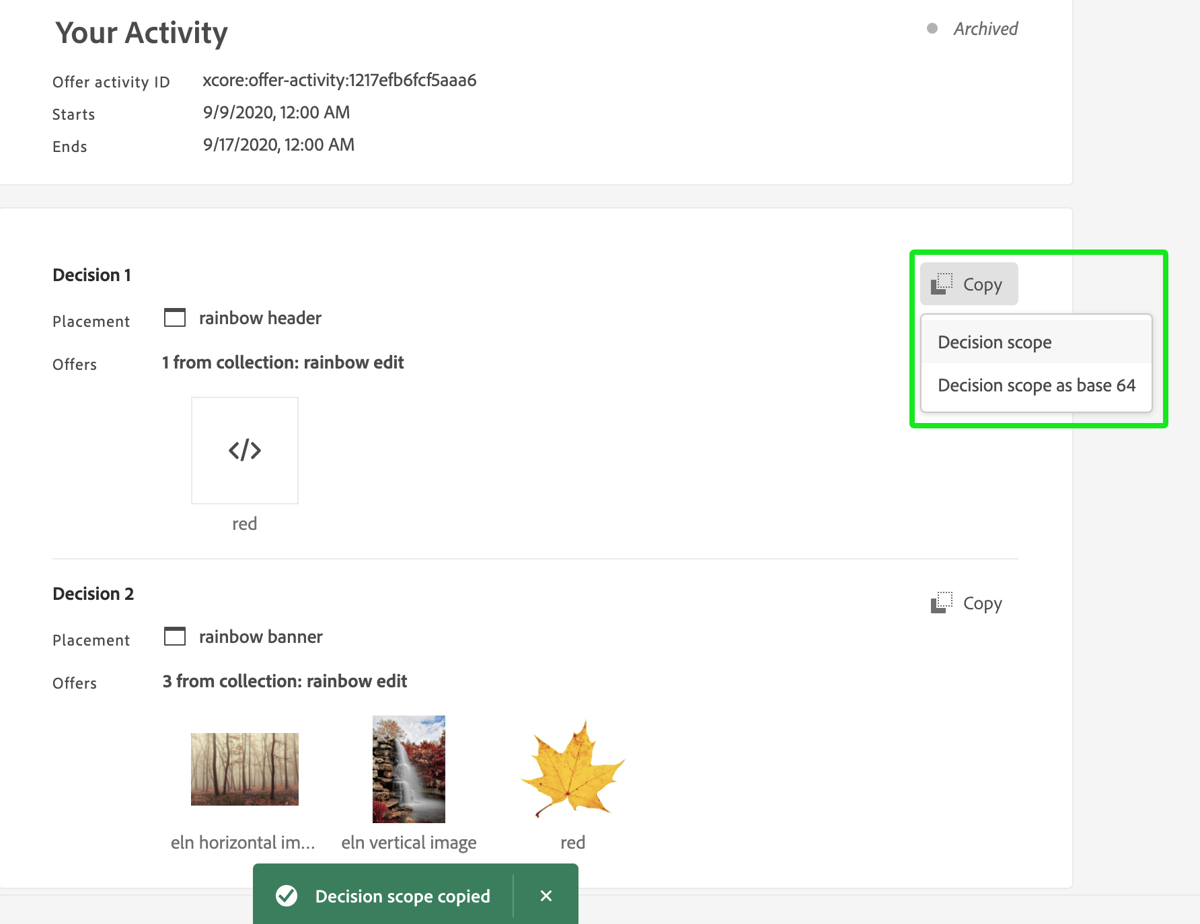Dismiss the Decision scope copied notification
Viewport: 1200px width, 924px height.
tap(545, 895)
